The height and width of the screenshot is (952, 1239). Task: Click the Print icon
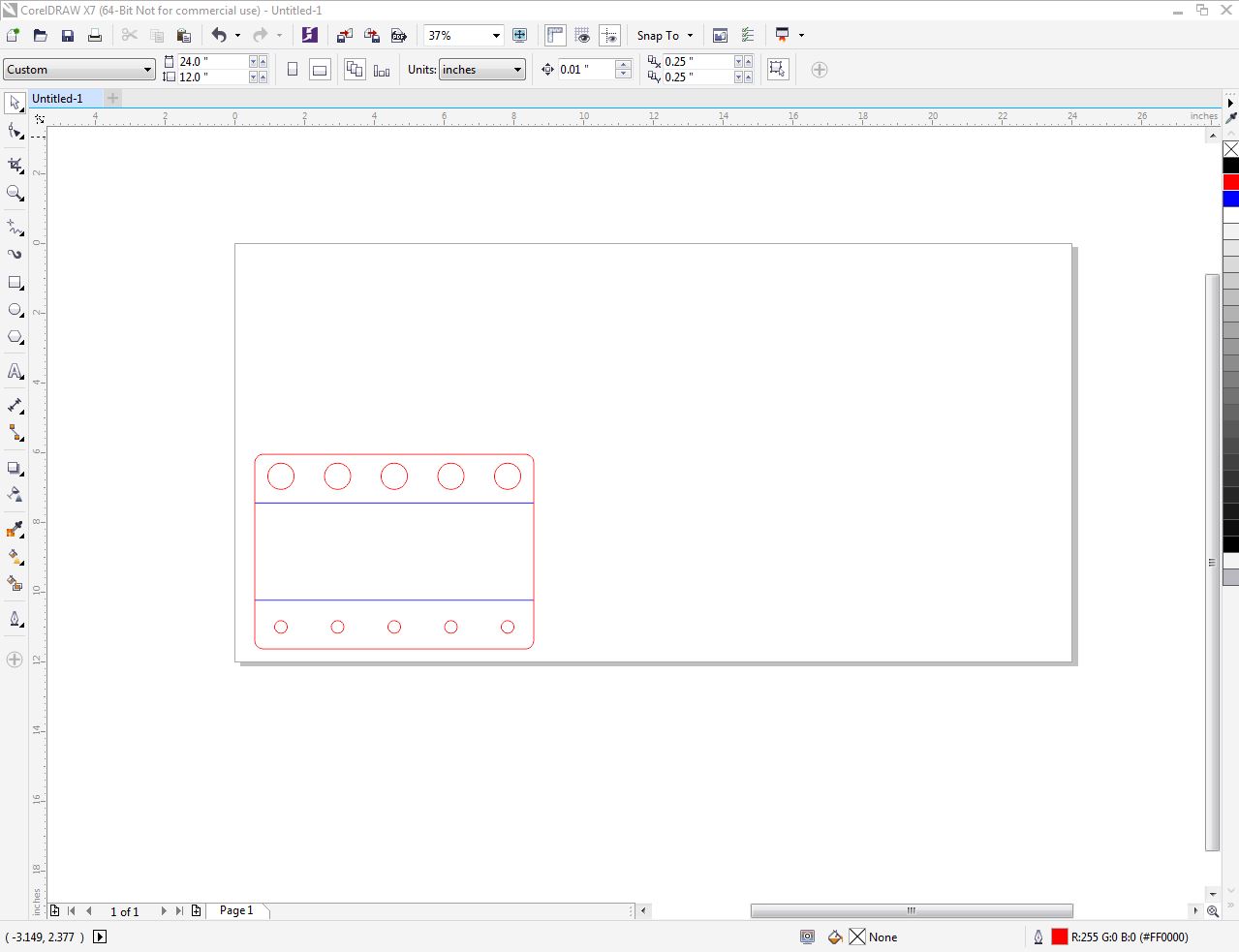[x=94, y=35]
